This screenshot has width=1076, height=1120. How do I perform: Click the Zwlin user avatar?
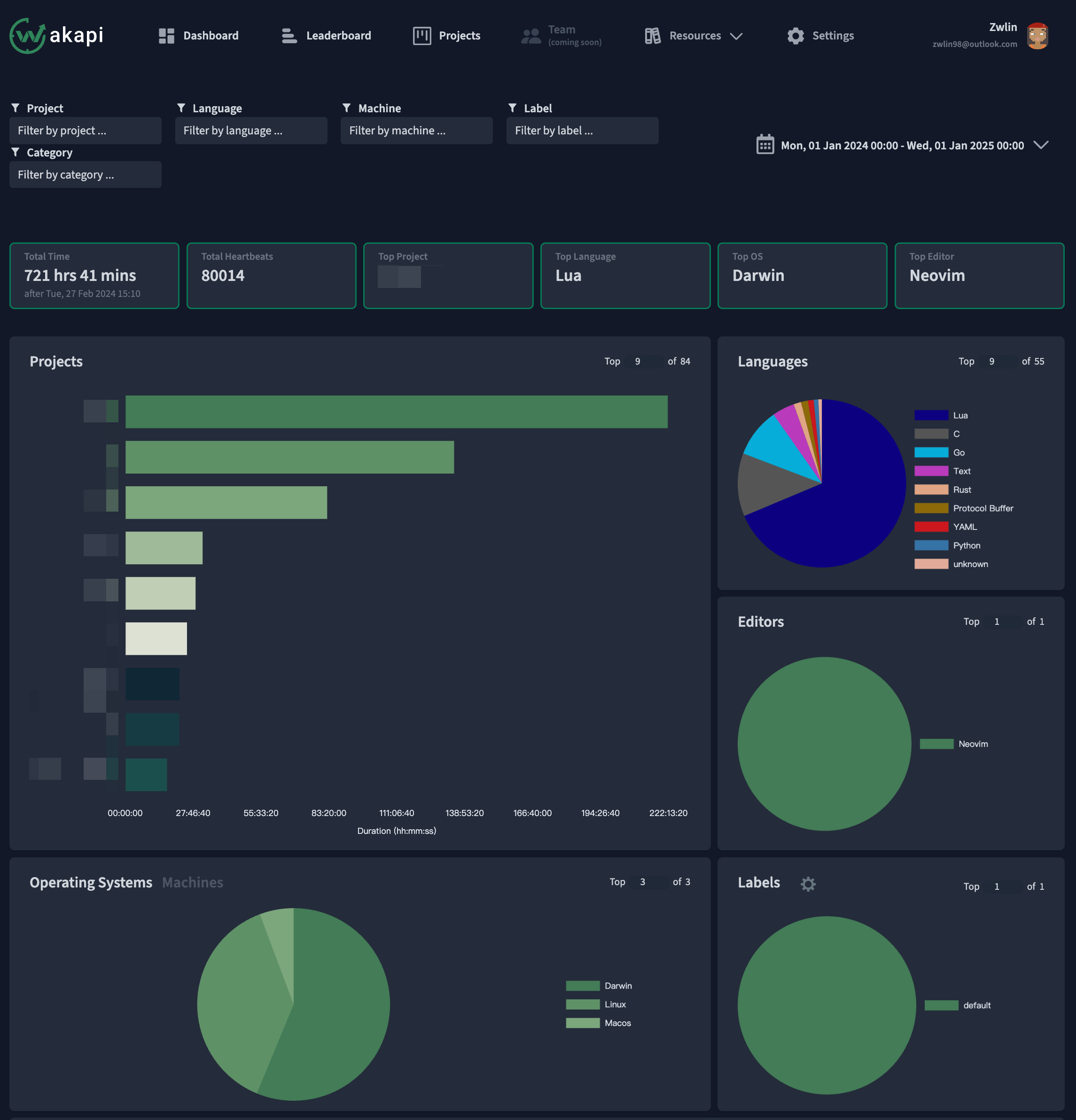point(1037,36)
